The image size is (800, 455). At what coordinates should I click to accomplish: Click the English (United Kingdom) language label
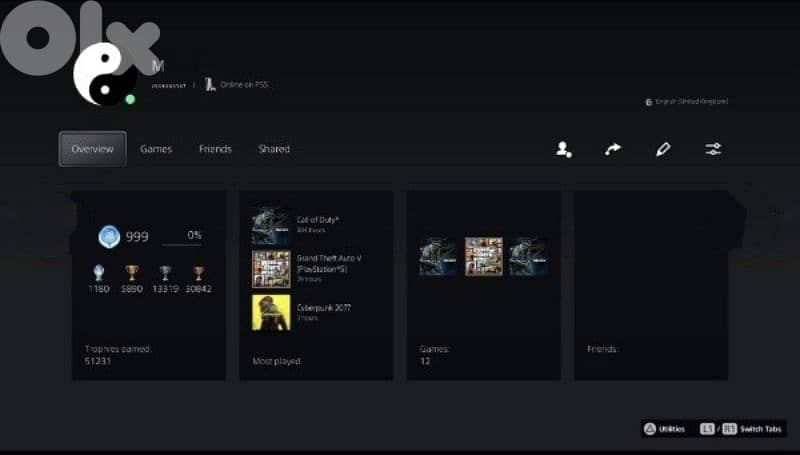pyautogui.click(x=692, y=102)
